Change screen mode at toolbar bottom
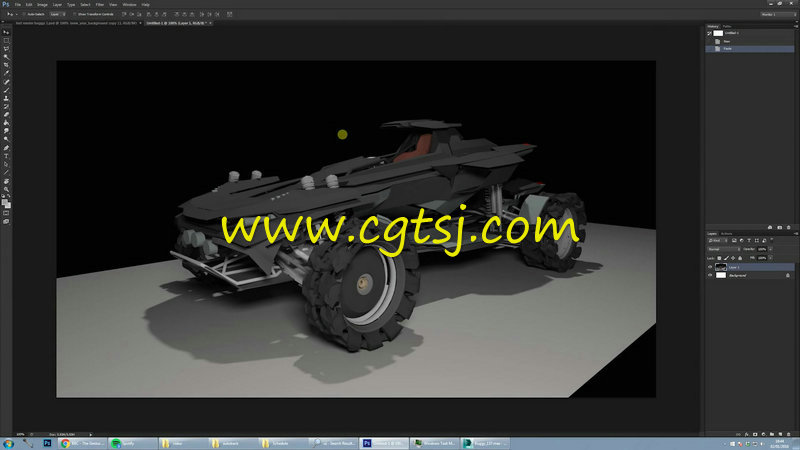 click(6, 221)
